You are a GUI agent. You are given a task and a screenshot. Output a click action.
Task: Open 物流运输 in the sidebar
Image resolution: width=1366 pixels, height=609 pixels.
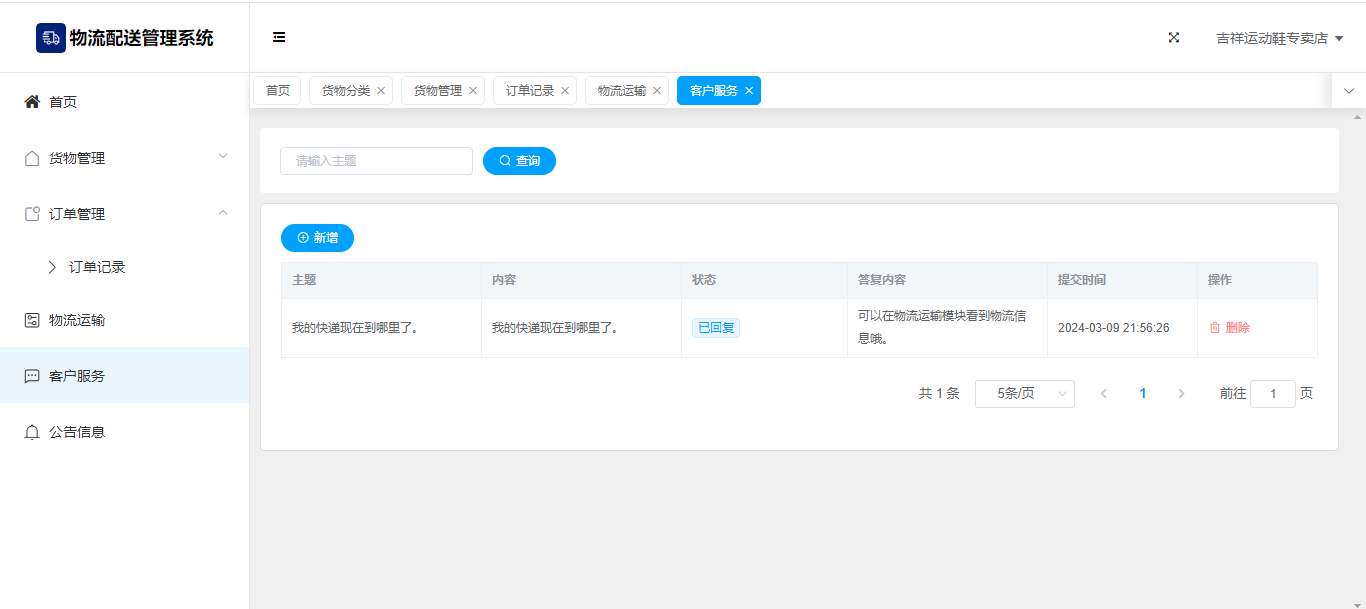(76, 320)
